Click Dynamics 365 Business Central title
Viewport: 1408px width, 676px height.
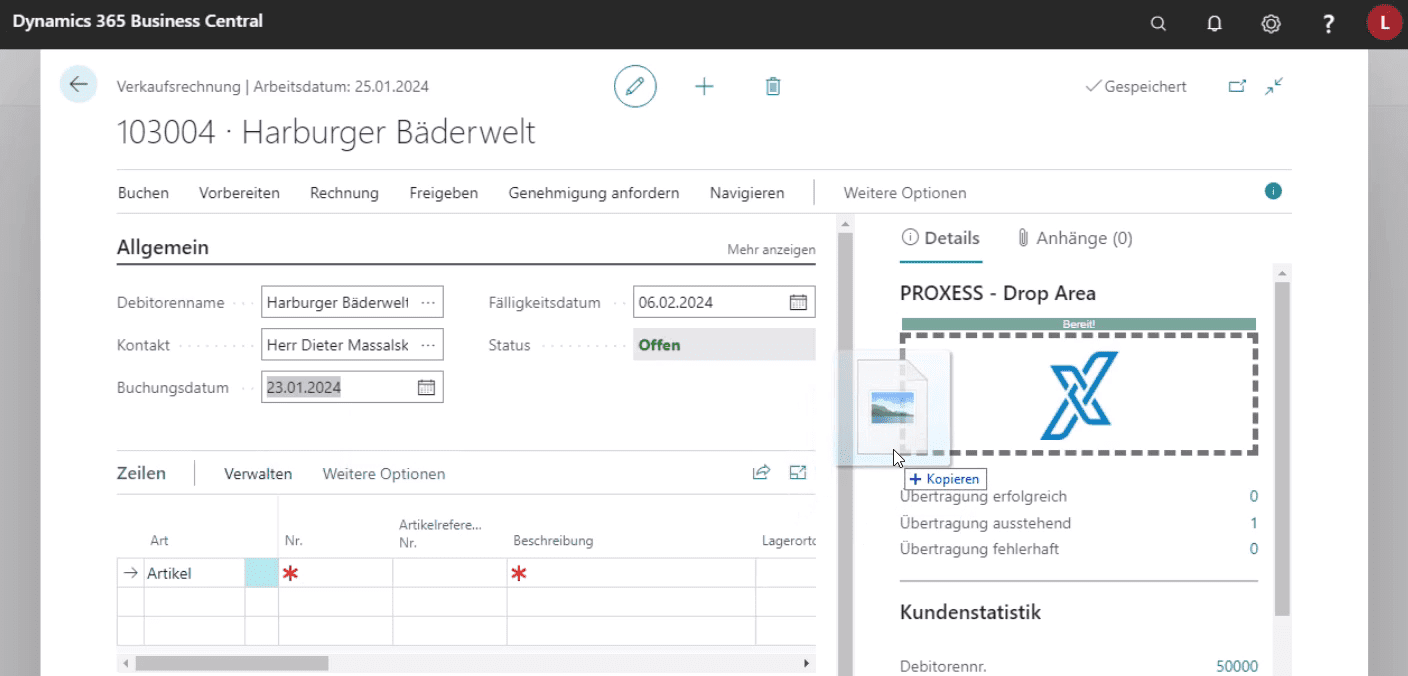(138, 21)
